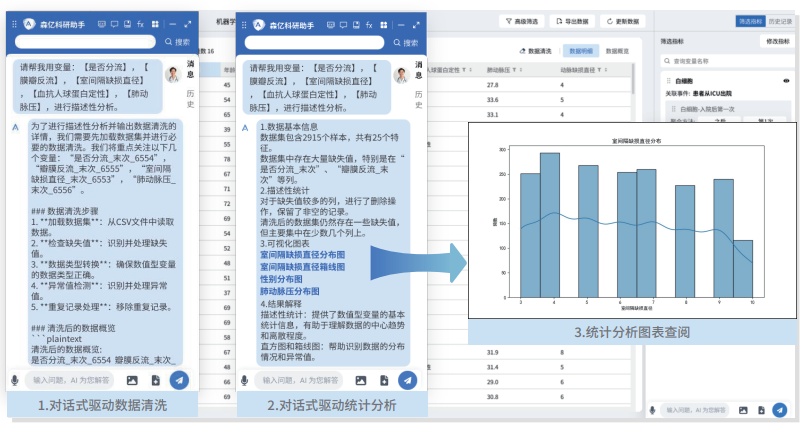
Task: Switch to 消息 tab in middle assistant window
Action: 418,70
